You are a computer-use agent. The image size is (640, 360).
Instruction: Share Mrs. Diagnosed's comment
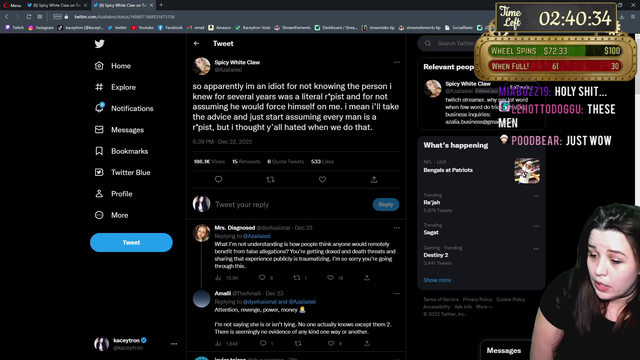[x=367, y=278]
